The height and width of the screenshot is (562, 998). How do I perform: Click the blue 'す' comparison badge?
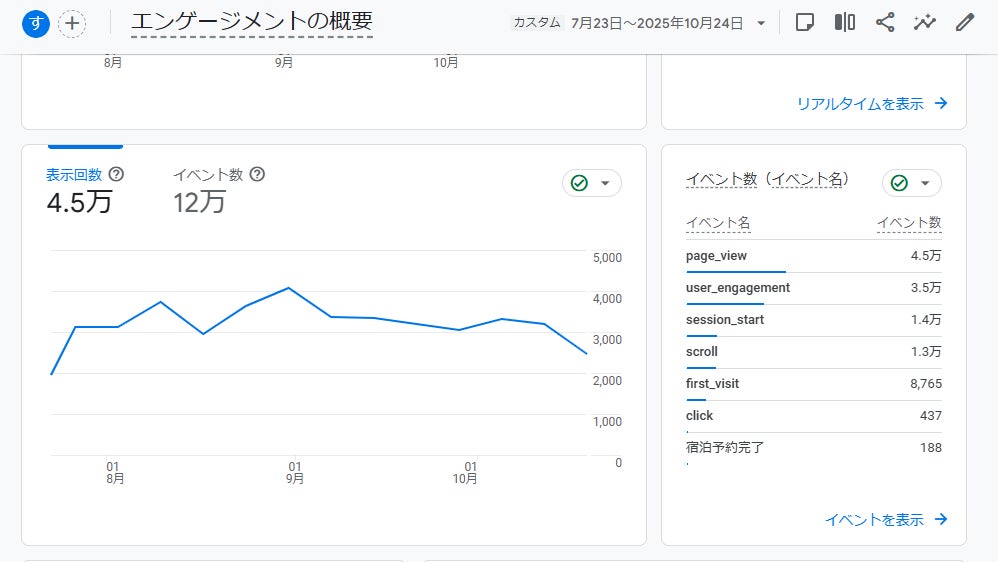35,23
